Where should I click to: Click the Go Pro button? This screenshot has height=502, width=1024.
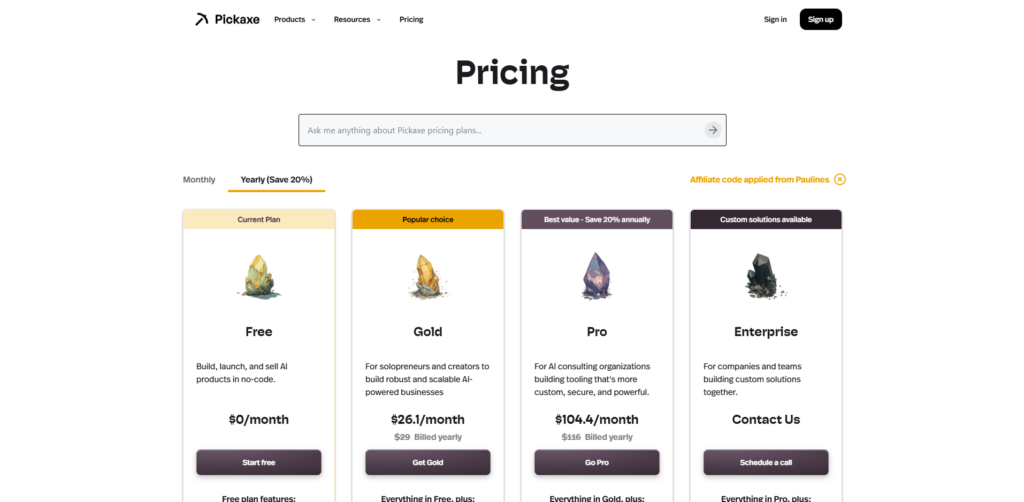pyautogui.click(x=597, y=462)
